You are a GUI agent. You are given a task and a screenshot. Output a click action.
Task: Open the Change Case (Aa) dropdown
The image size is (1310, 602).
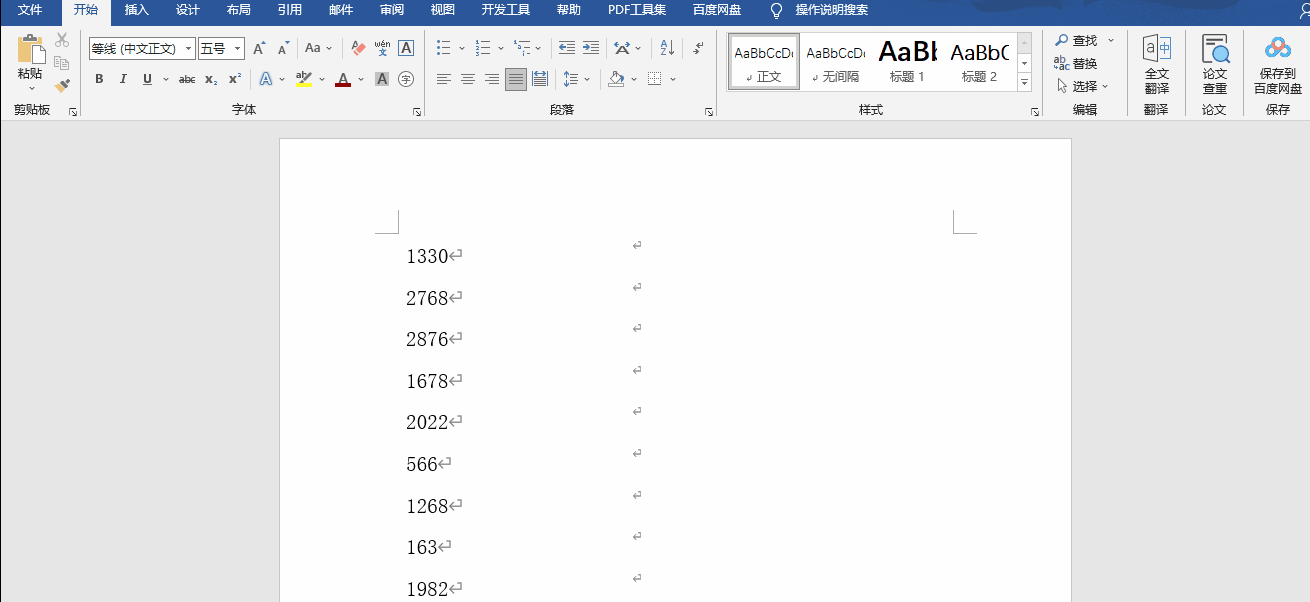318,48
